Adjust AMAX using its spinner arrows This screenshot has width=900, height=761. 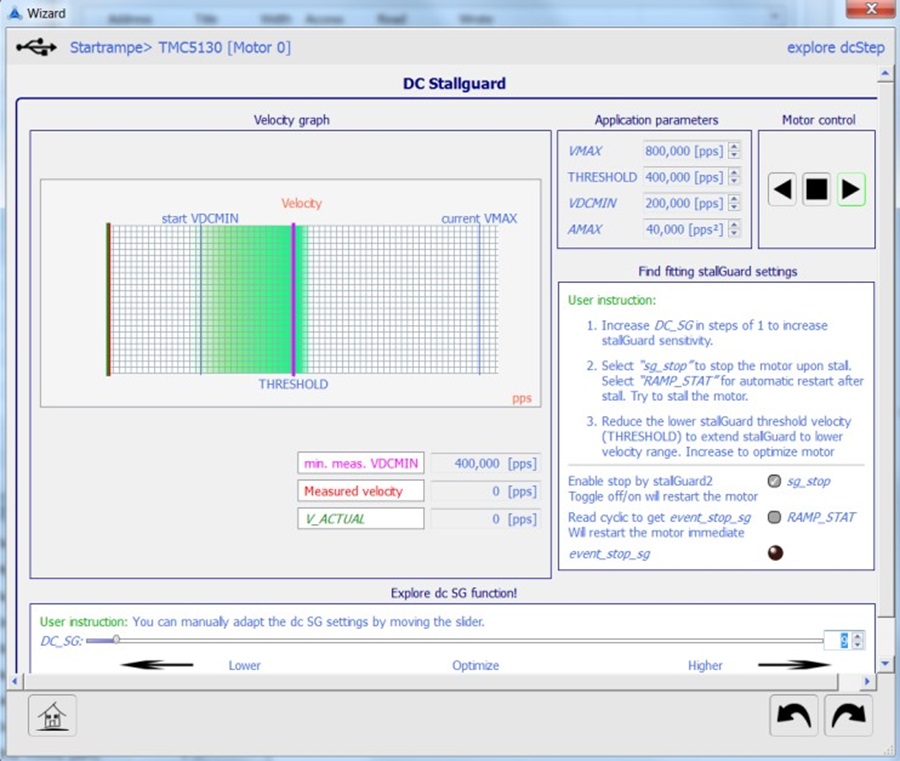pos(734,229)
